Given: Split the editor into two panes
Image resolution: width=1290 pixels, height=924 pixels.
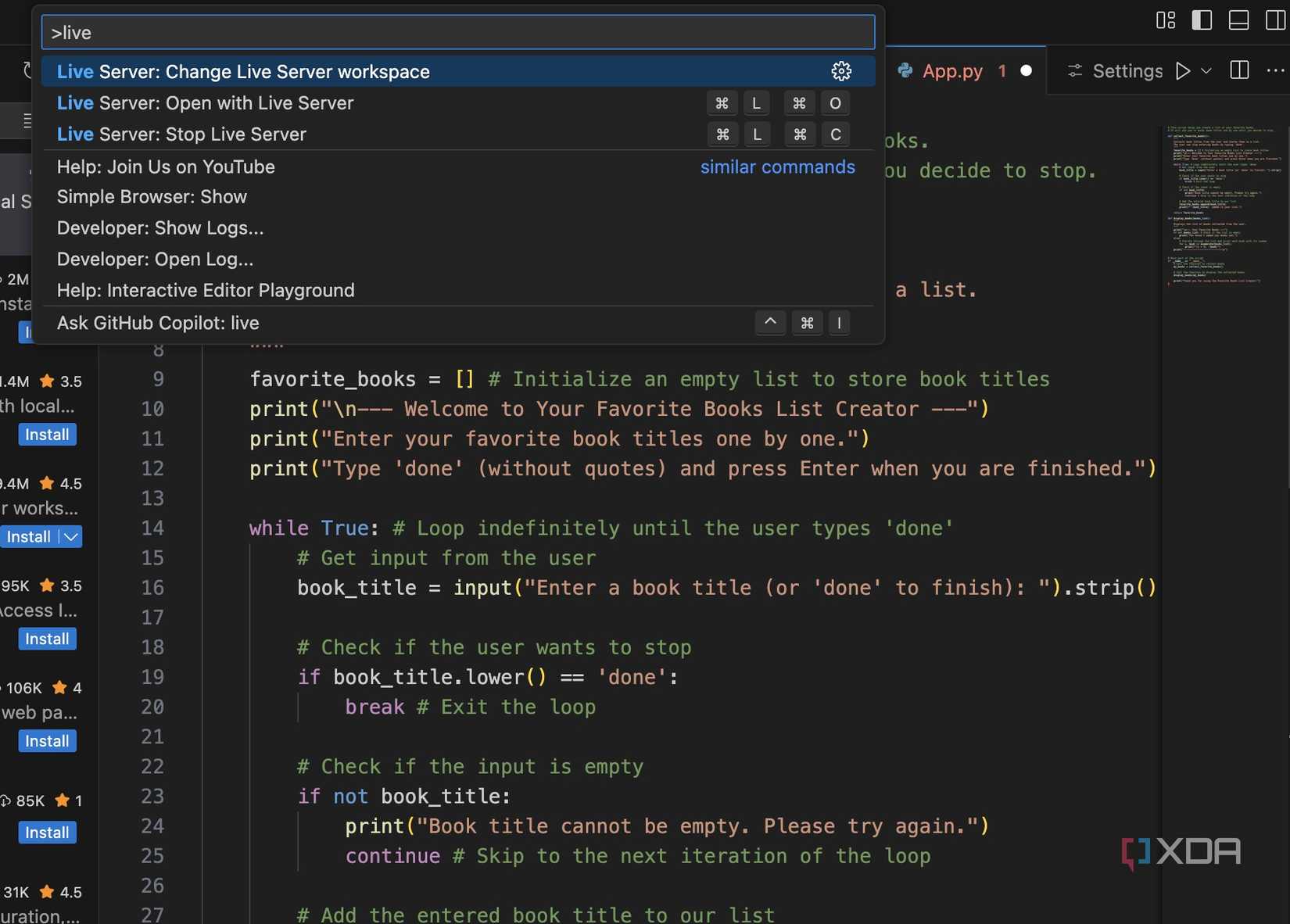Looking at the screenshot, I should pos(1239,70).
